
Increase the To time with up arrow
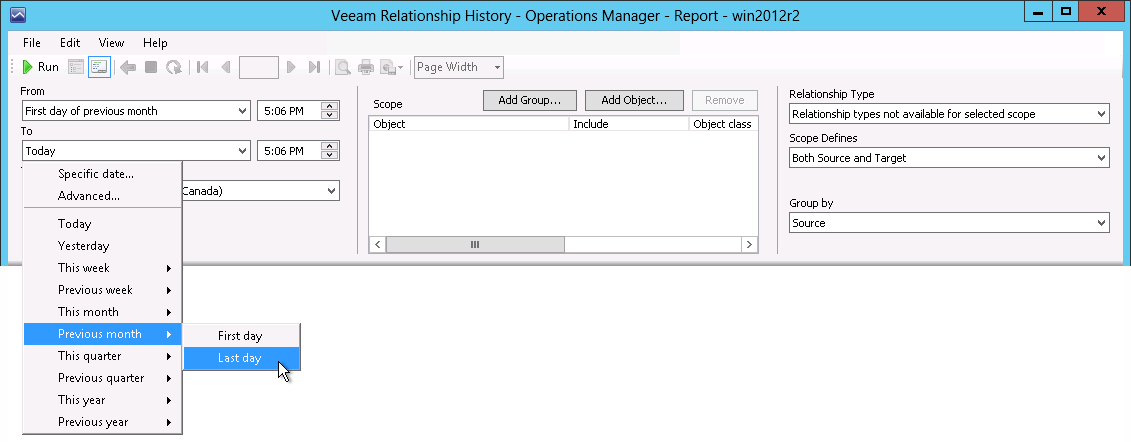330,146
